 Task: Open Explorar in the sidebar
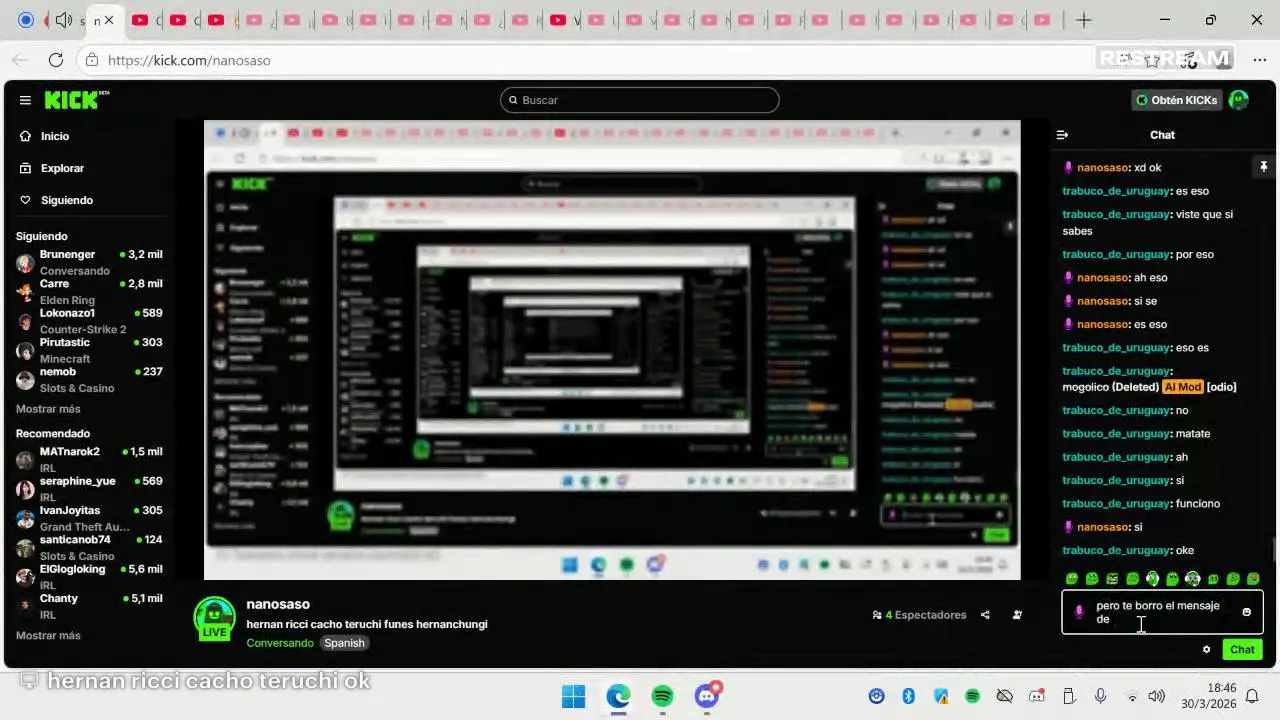(x=52, y=168)
